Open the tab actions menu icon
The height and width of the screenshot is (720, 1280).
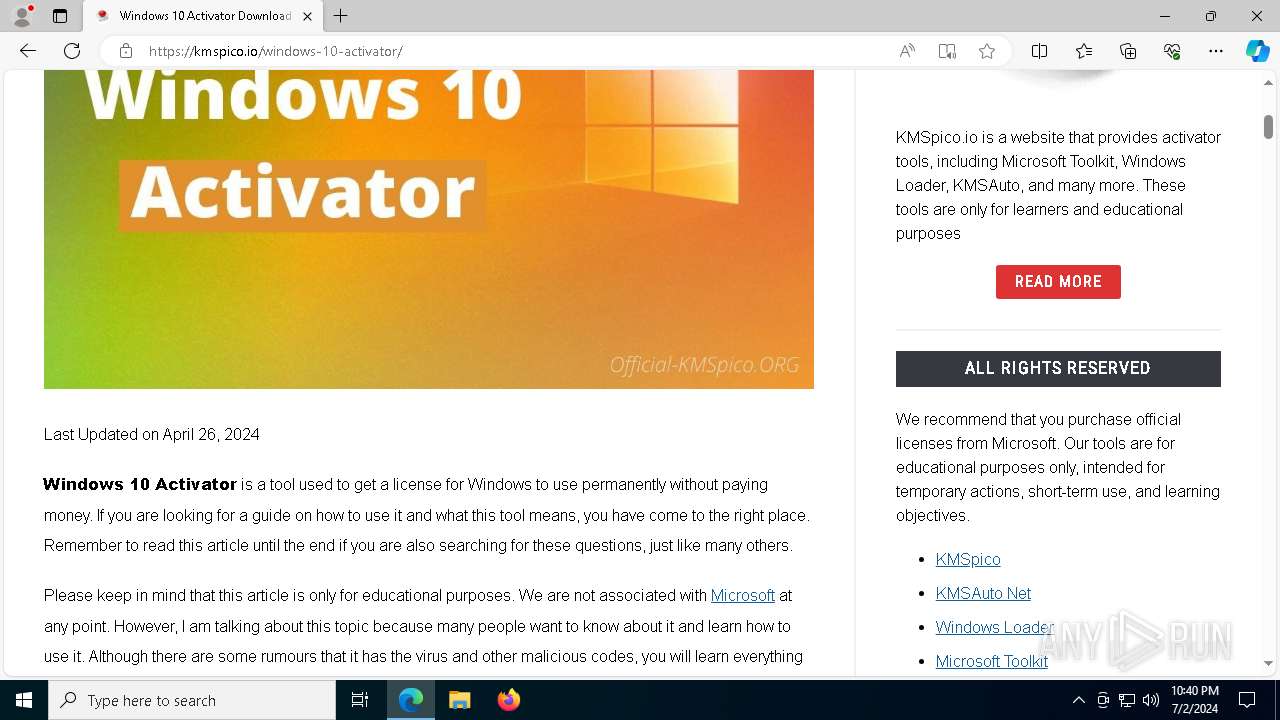click(60, 16)
